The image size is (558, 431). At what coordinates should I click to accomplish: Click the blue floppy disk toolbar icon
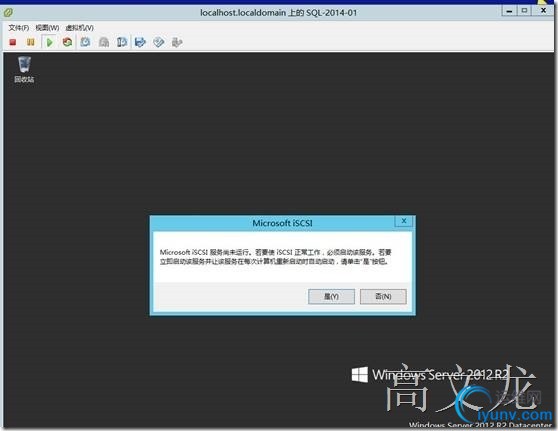pos(140,42)
